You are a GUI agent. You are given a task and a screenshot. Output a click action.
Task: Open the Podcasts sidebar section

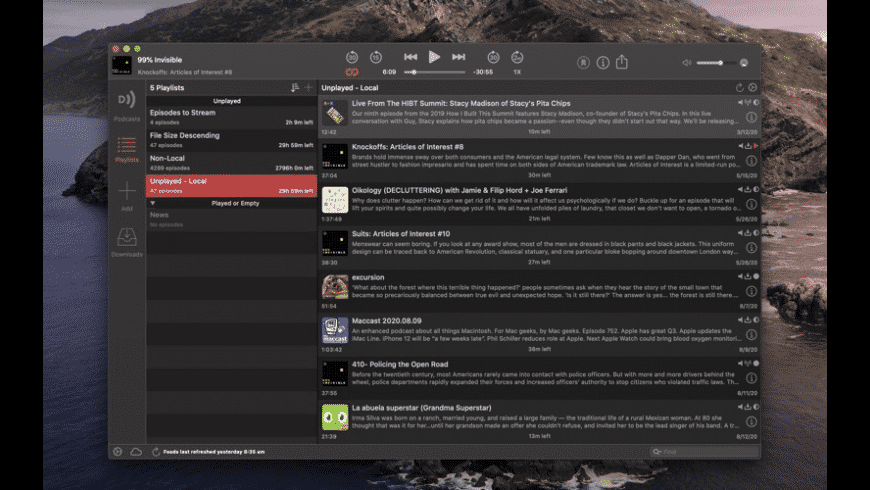(x=127, y=105)
